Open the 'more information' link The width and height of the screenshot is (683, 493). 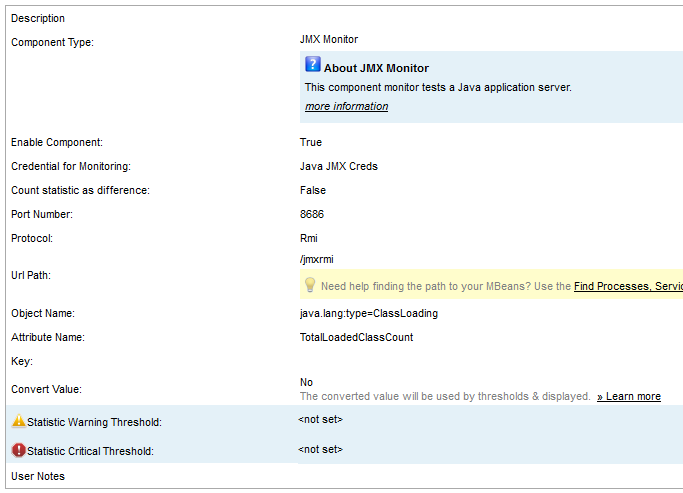click(346, 106)
